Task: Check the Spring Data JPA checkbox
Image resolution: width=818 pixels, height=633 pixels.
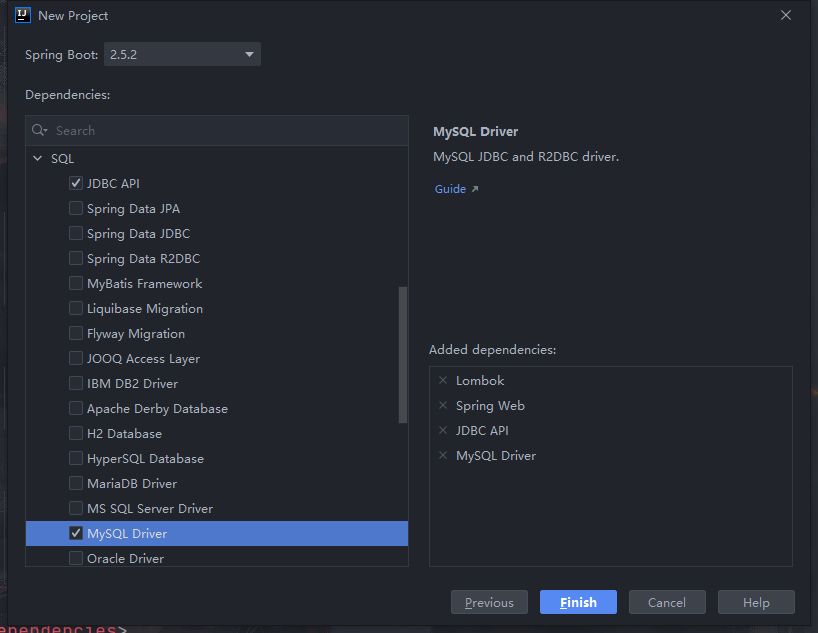Action: tap(76, 208)
